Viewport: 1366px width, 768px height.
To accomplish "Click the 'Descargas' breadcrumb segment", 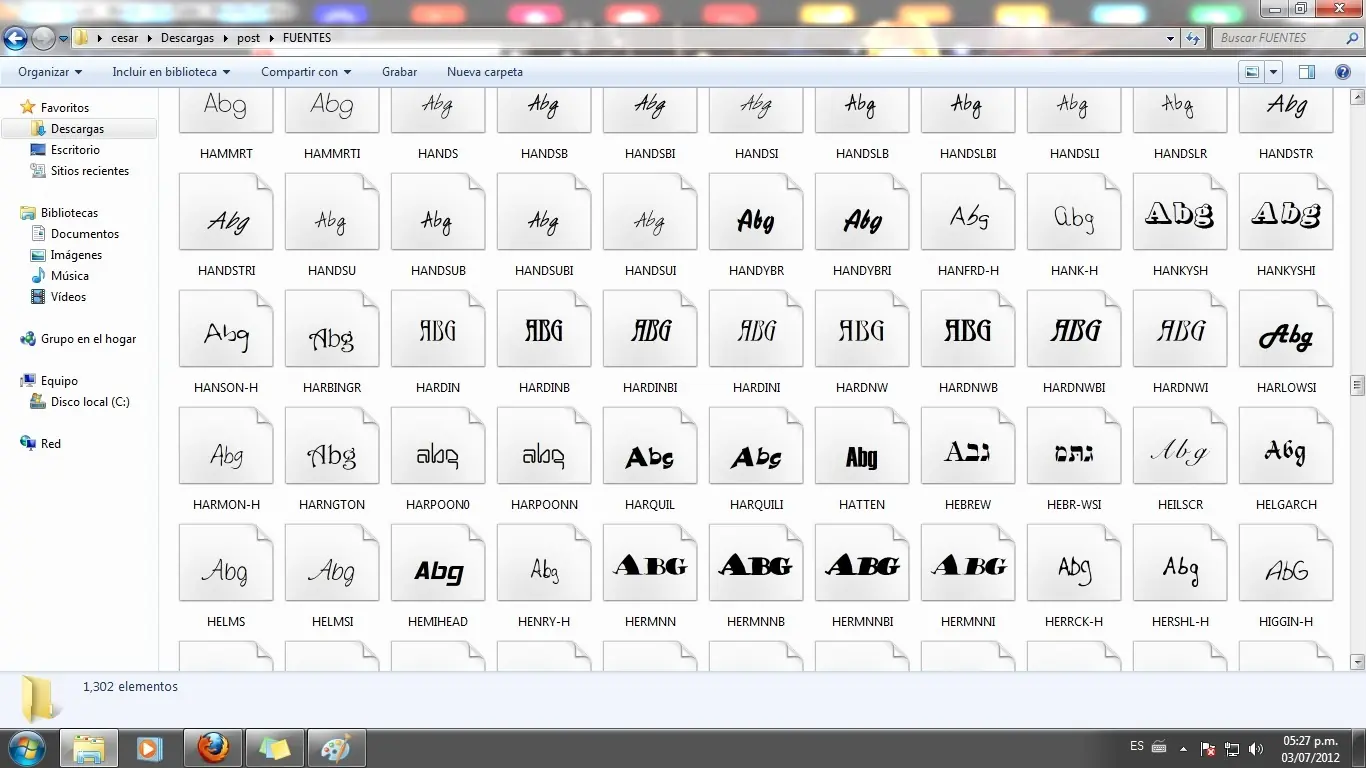I will click(x=188, y=38).
